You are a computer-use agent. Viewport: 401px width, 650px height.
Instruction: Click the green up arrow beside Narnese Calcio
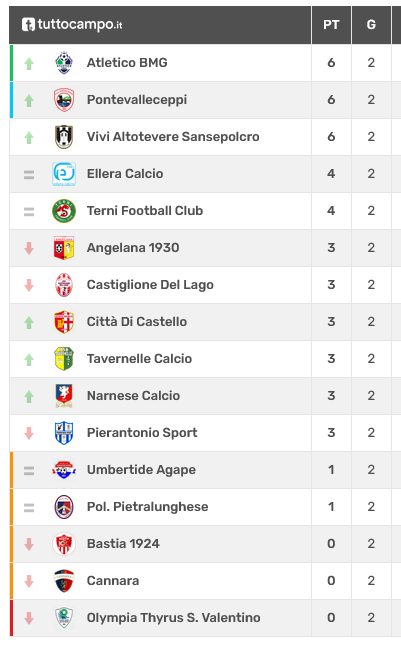point(29,396)
